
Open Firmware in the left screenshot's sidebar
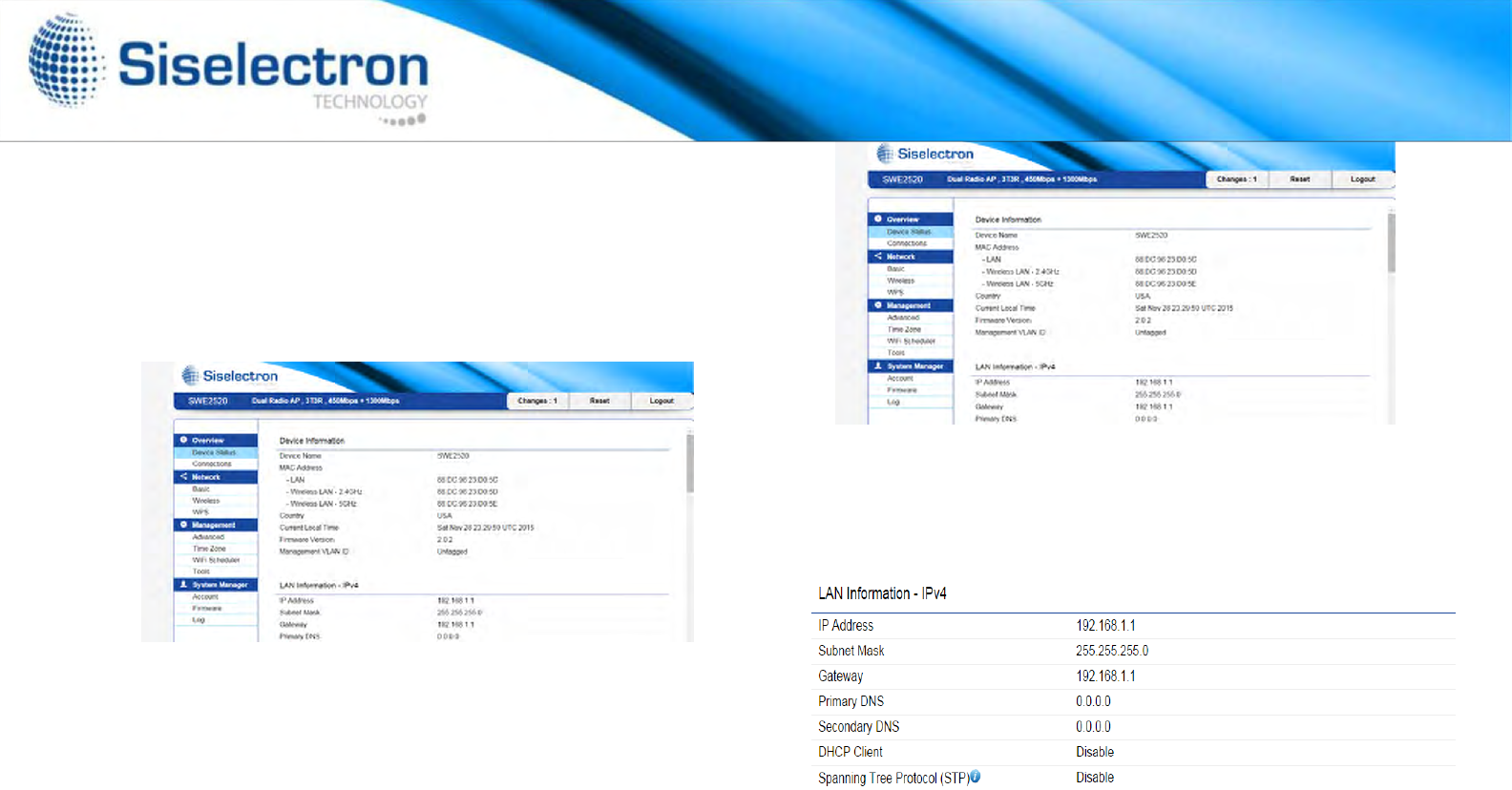207,608
